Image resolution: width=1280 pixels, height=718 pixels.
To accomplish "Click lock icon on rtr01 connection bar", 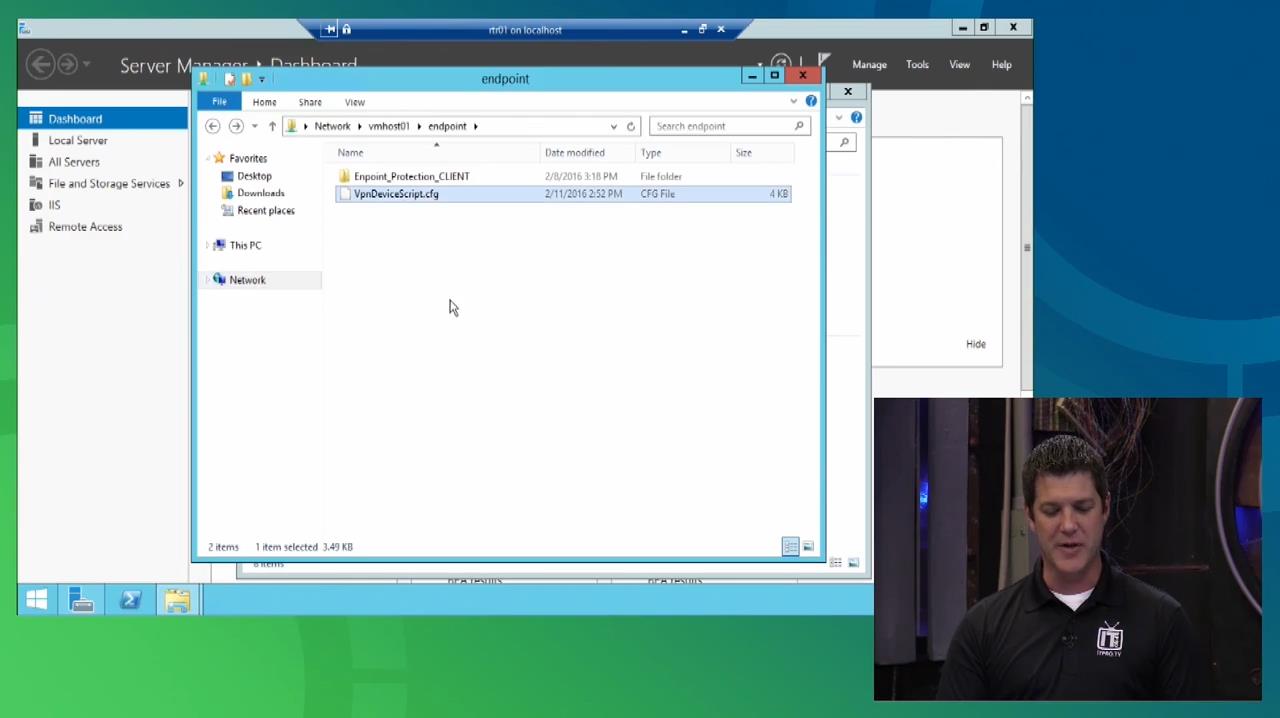I will (x=347, y=30).
